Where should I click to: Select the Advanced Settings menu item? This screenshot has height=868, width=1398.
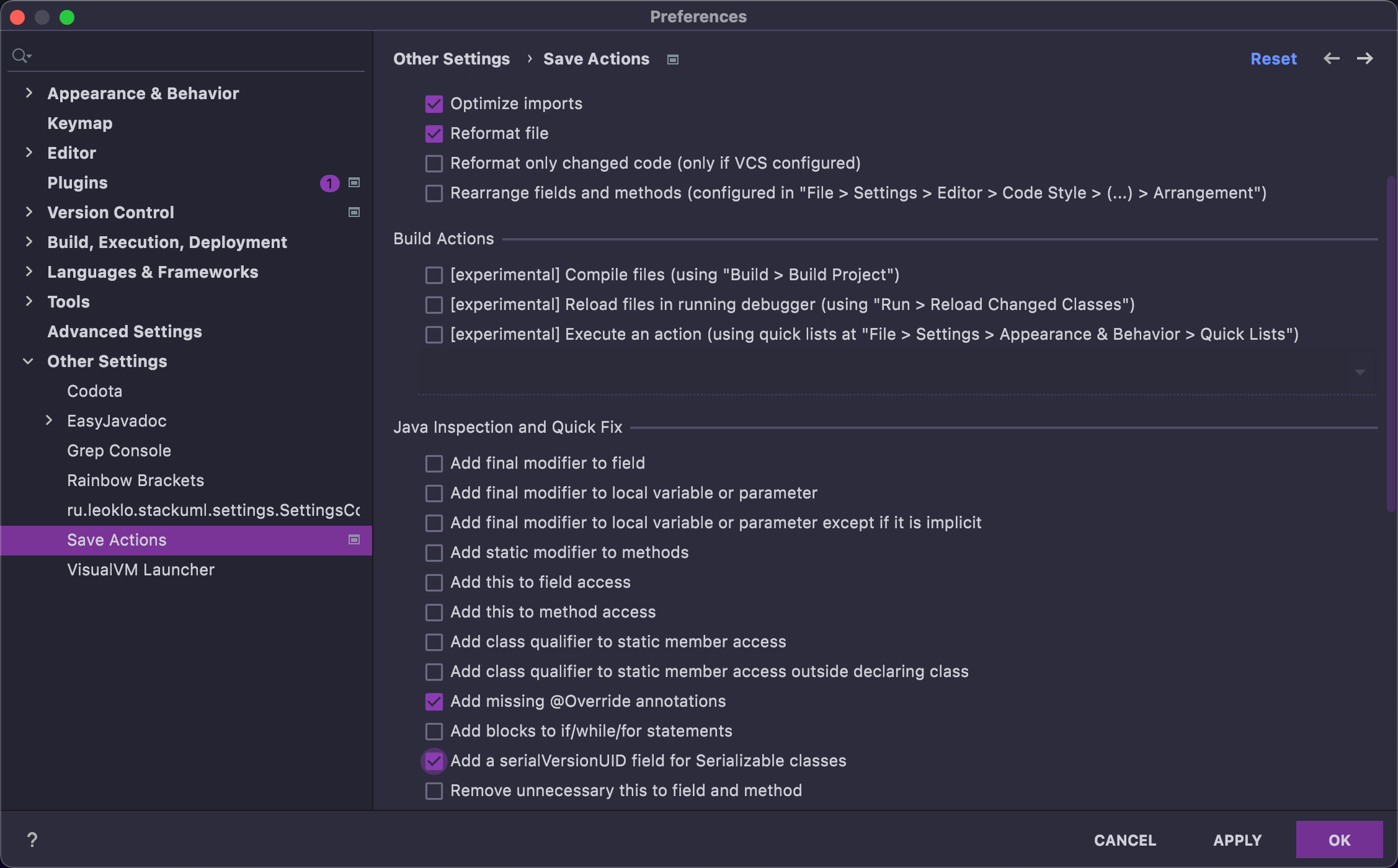pyautogui.click(x=124, y=330)
